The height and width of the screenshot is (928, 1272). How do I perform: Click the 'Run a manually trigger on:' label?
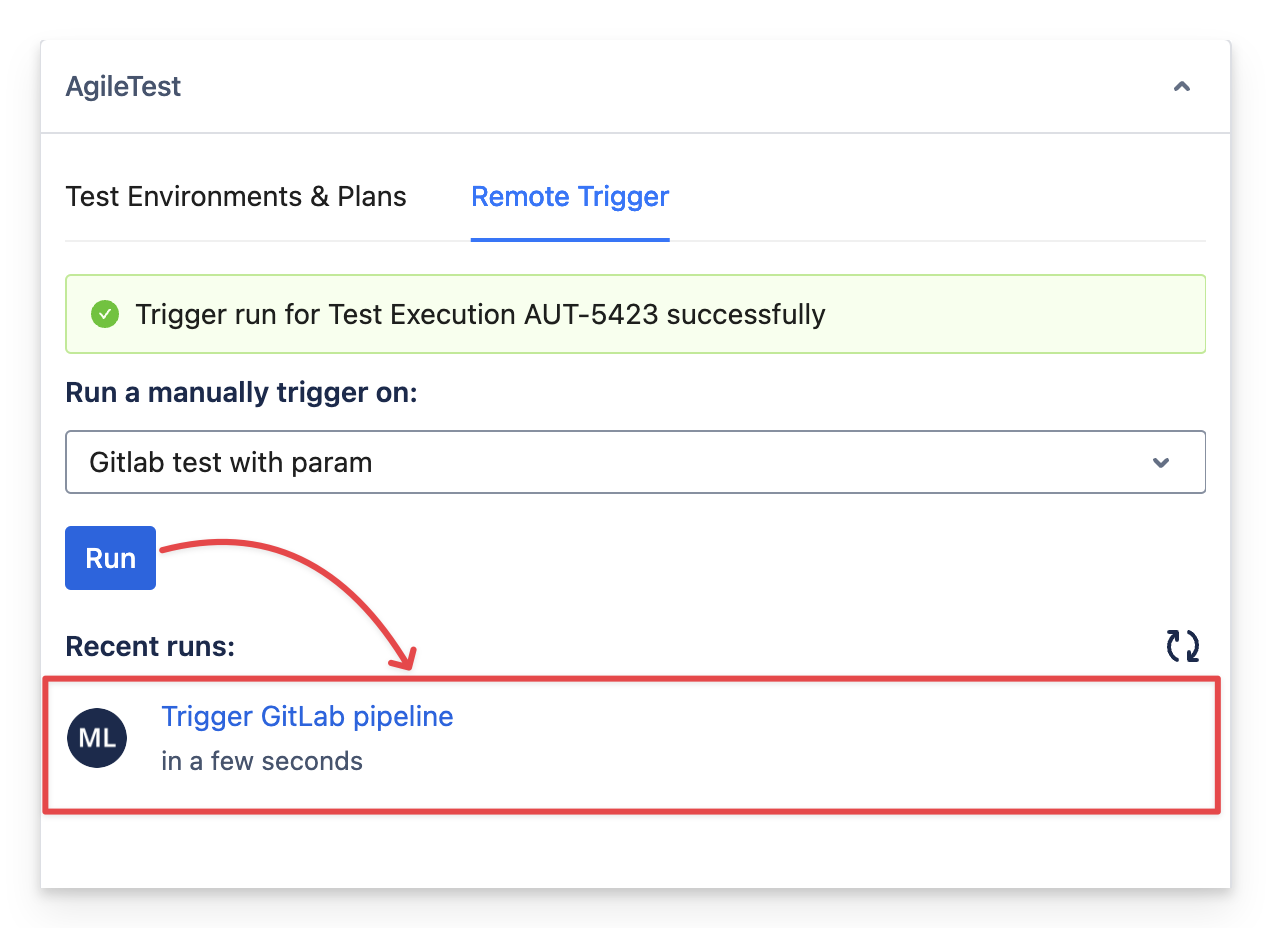tap(241, 393)
